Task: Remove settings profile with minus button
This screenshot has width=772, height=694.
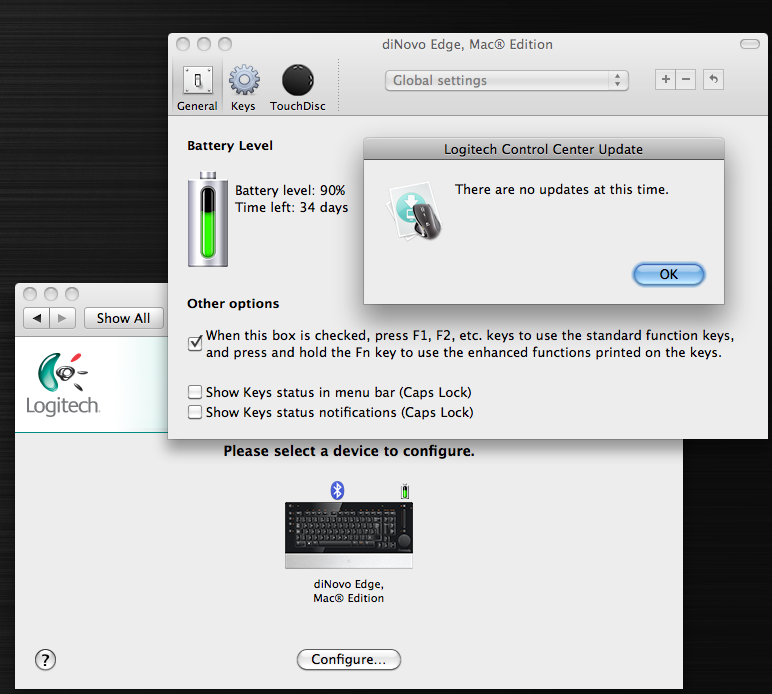Action: coord(686,79)
